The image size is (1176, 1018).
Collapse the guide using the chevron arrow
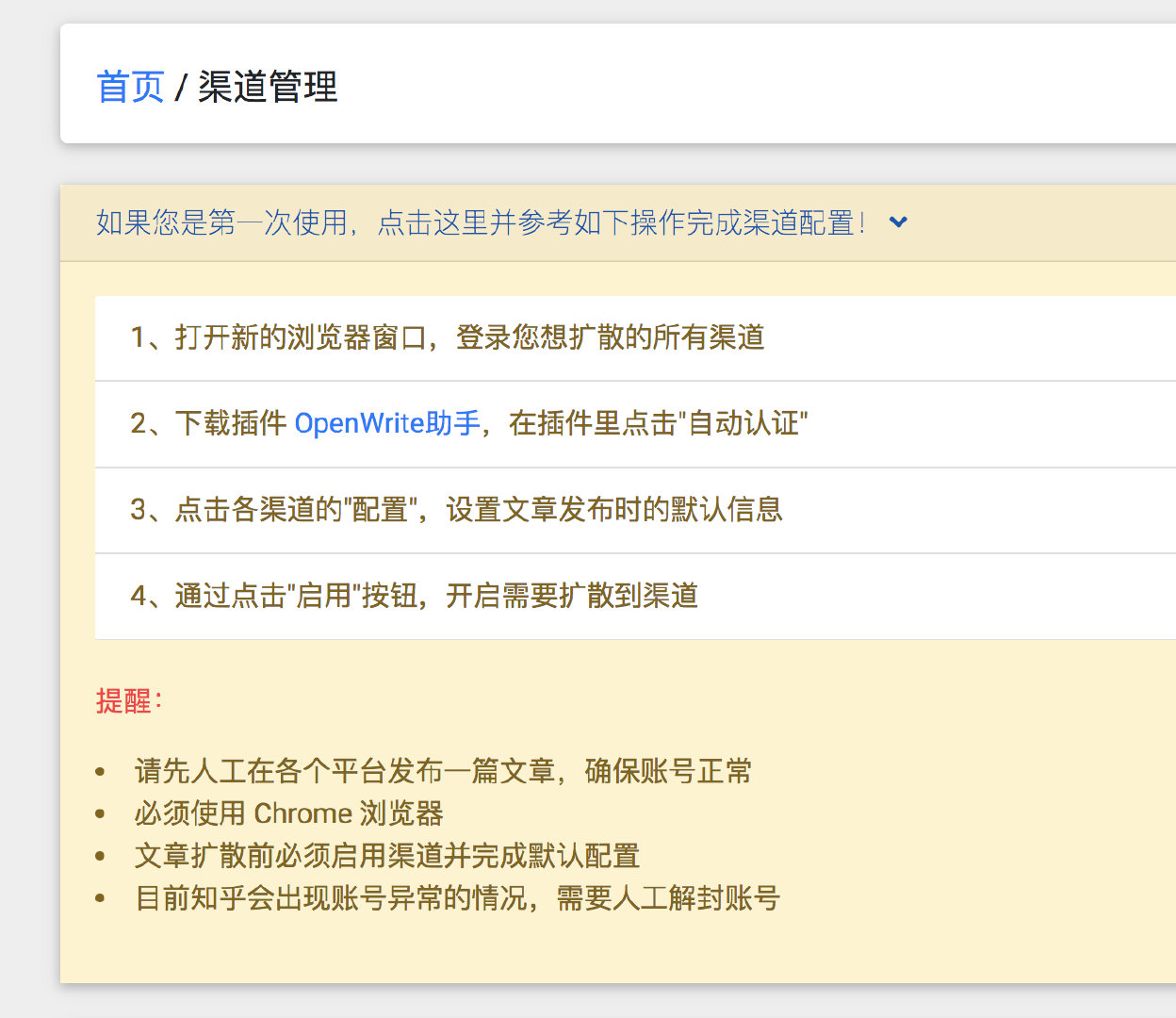point(898,222)
